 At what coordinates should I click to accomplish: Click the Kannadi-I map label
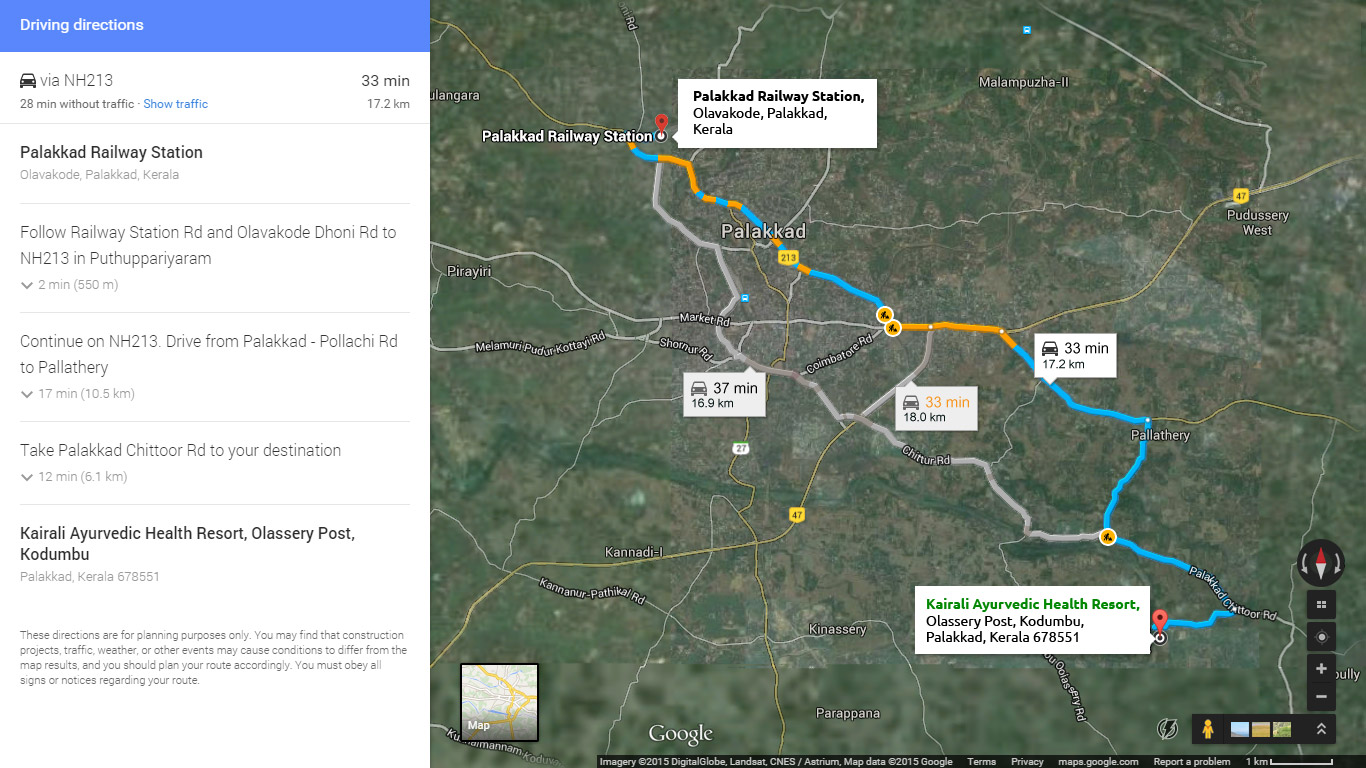(x=634, y=552)
